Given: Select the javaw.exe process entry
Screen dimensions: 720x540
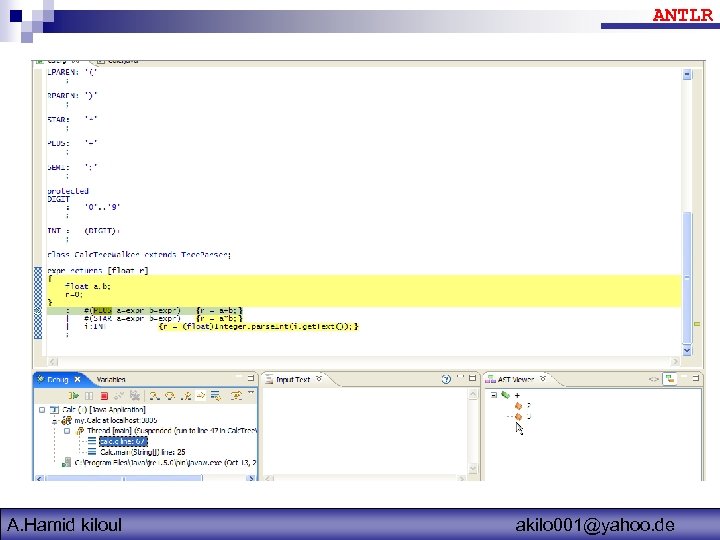Looking at the screenshot, I should click(165, 463).
